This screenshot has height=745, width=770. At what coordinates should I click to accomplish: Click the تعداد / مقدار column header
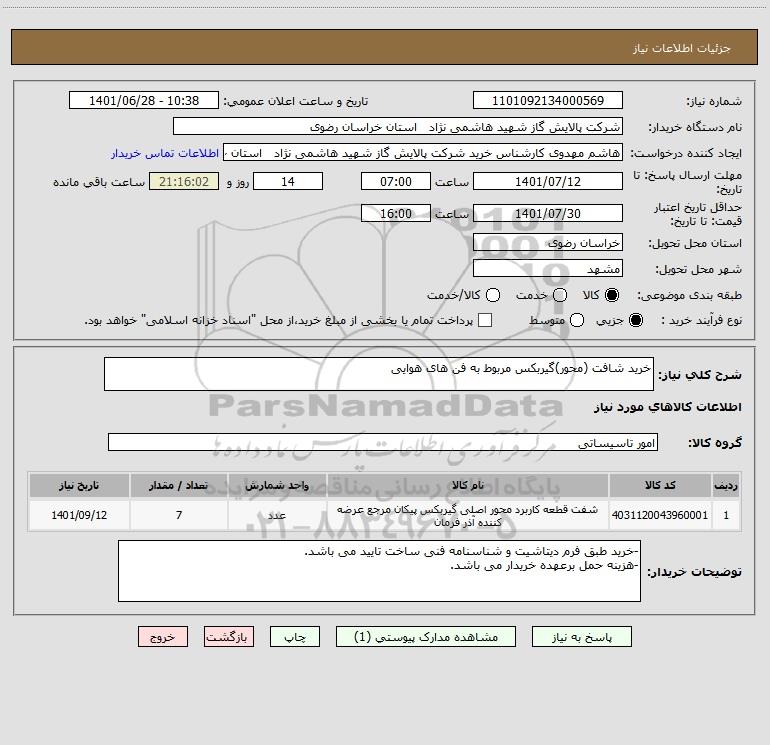tap(178, 485)
